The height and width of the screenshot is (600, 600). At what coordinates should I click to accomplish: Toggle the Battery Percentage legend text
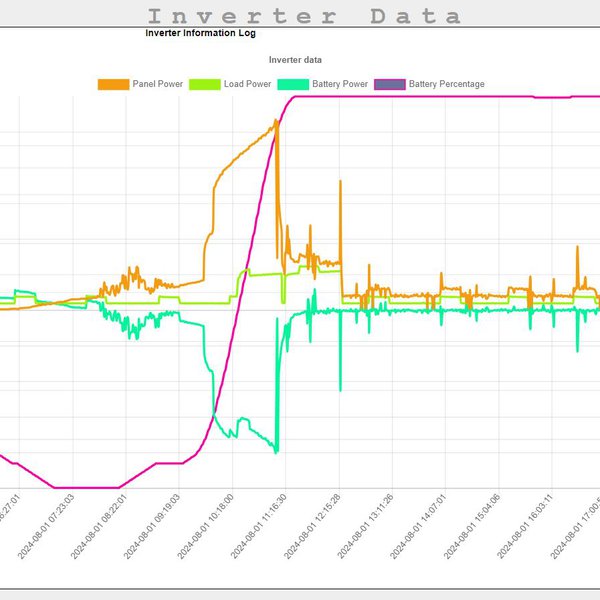point(446,84)
